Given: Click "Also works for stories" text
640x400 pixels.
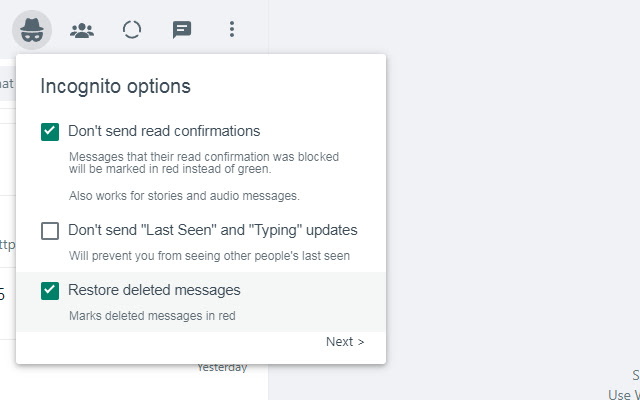Looking at the screenshot, I should [x=184, y=195].
